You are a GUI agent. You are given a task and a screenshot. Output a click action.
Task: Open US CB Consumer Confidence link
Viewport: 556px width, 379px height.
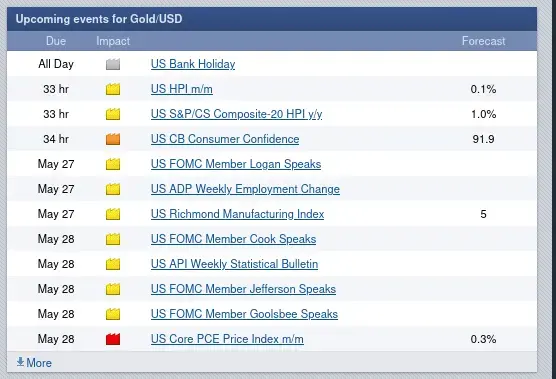pyautogui.click(x=225, y=139)
